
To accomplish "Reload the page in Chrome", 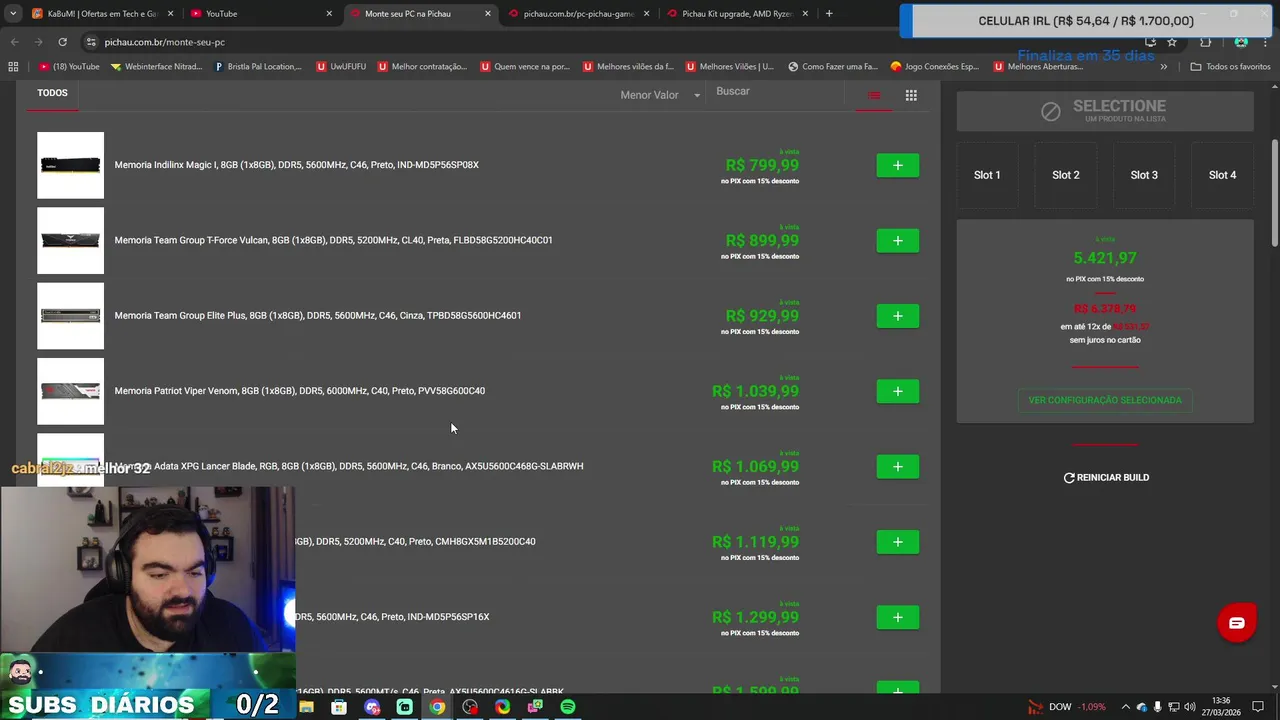I will point(62,42).
